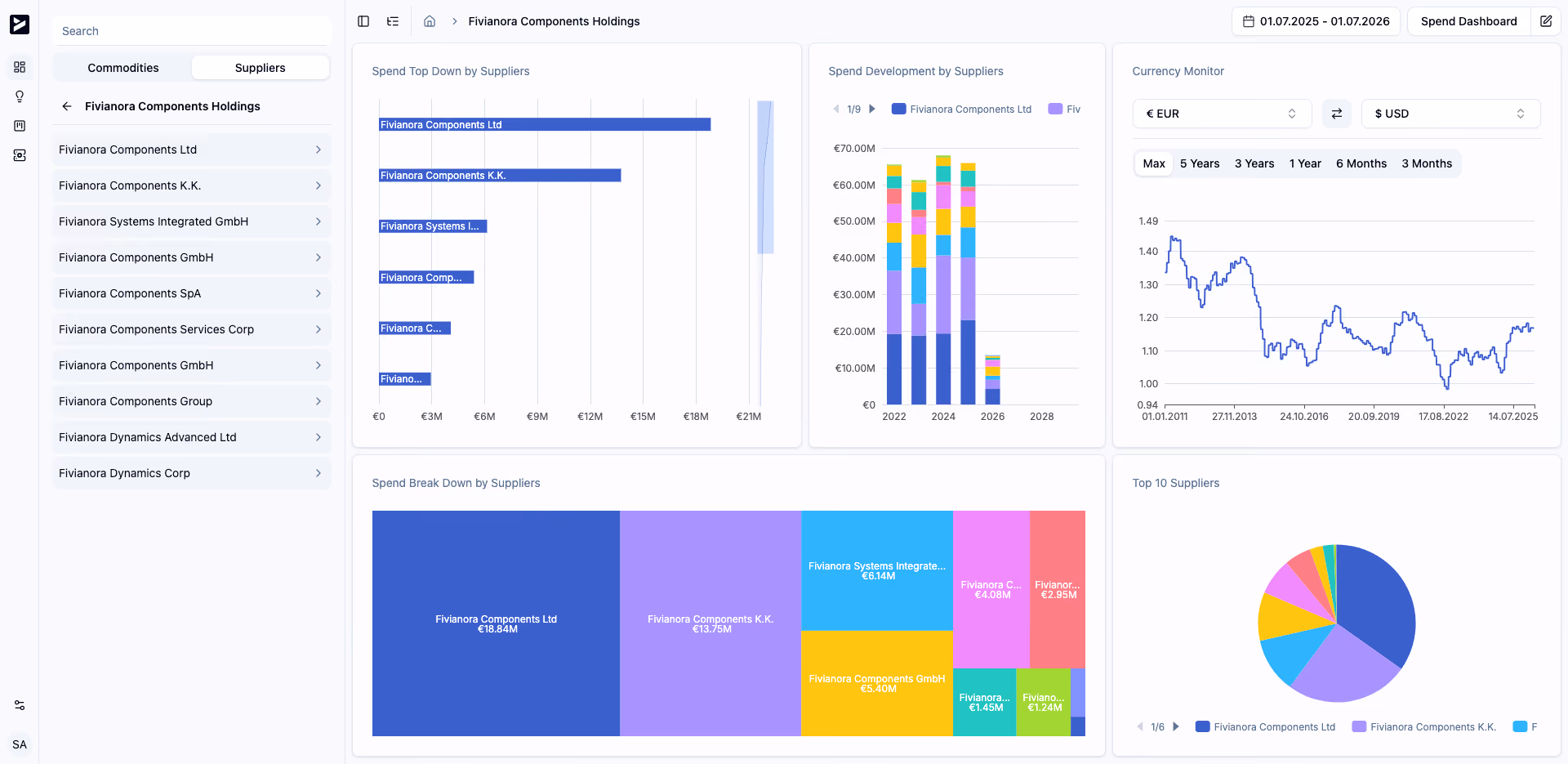Image resolution: width=1568 pixels, height=764 pixels.
Task: Switch to the Suppliers tab
Action: pos(261,68)
